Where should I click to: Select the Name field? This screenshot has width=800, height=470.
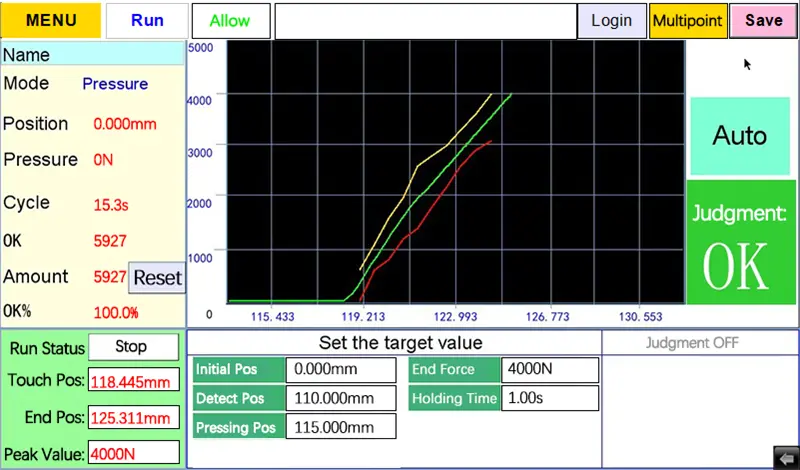[92, 54]
